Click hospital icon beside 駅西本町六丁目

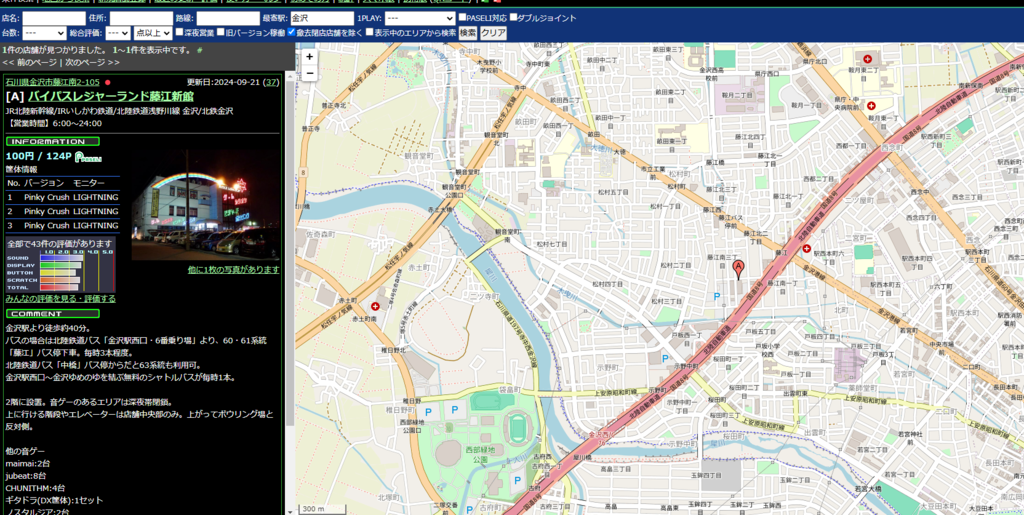pyautogui.click(x=807, y=249)
